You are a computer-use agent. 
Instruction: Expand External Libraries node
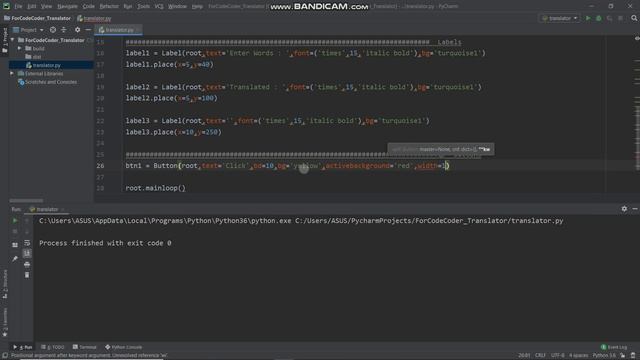point(12,73)
